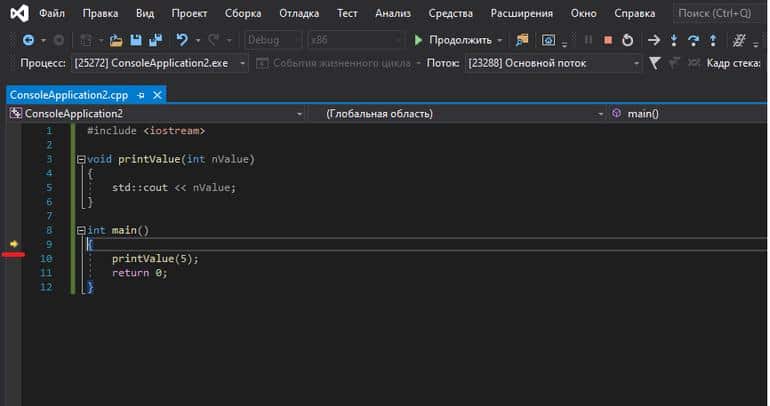
Task: Click the save all files icon
Action: [156, 40]
